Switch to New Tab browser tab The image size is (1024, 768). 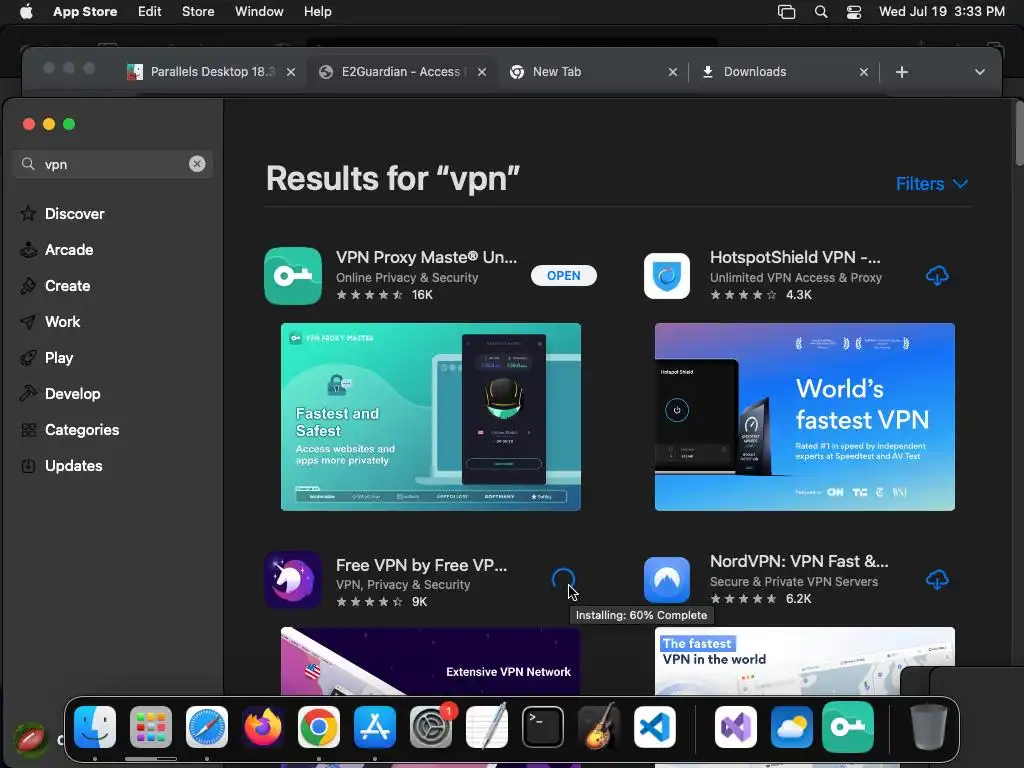[x=594, y=72]
